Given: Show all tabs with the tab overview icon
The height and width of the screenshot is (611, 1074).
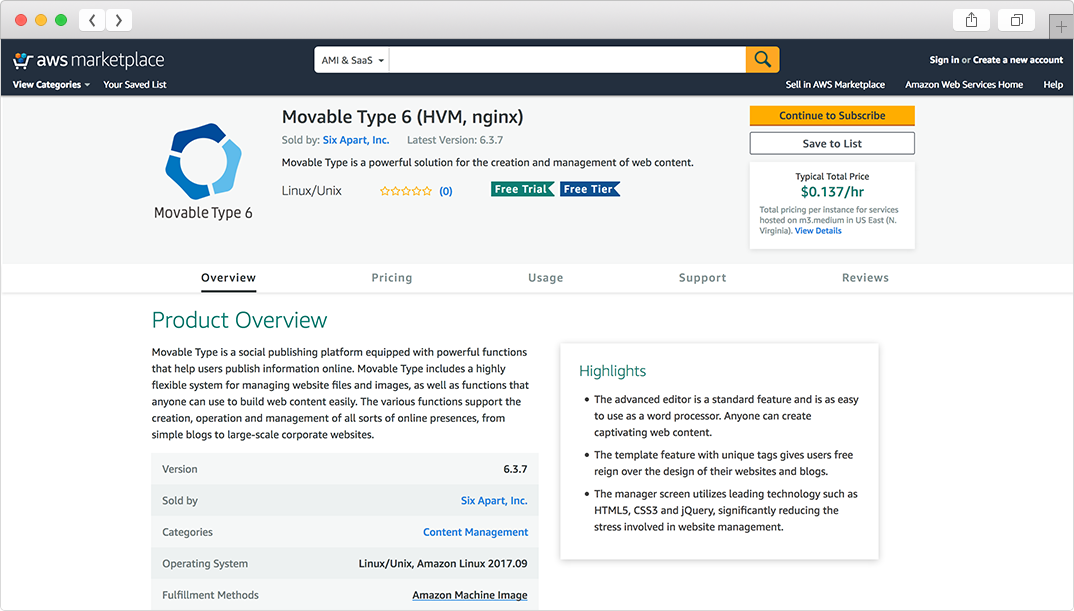Looking at the screenshot, I should pos(1016,20).
